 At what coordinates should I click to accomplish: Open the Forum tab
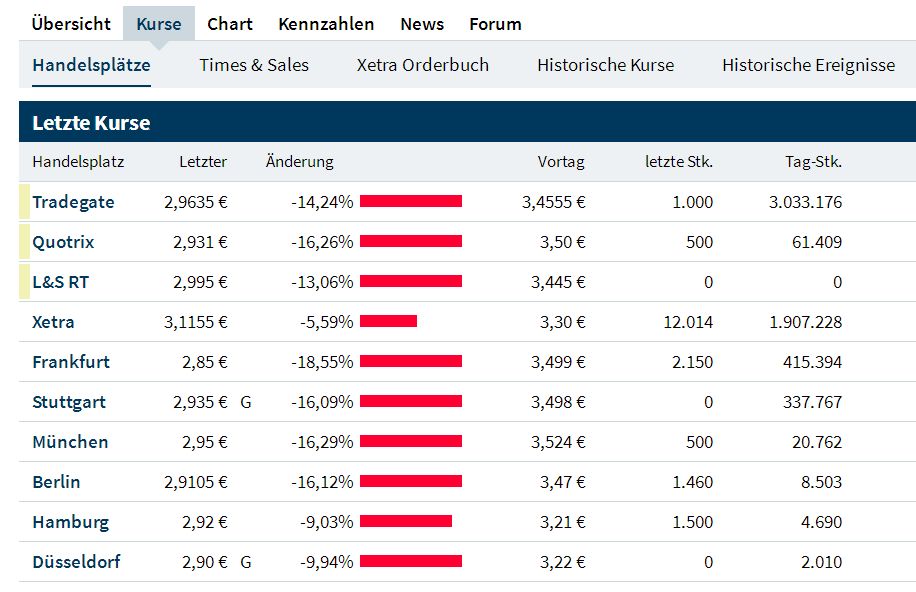tap(495, 24)
